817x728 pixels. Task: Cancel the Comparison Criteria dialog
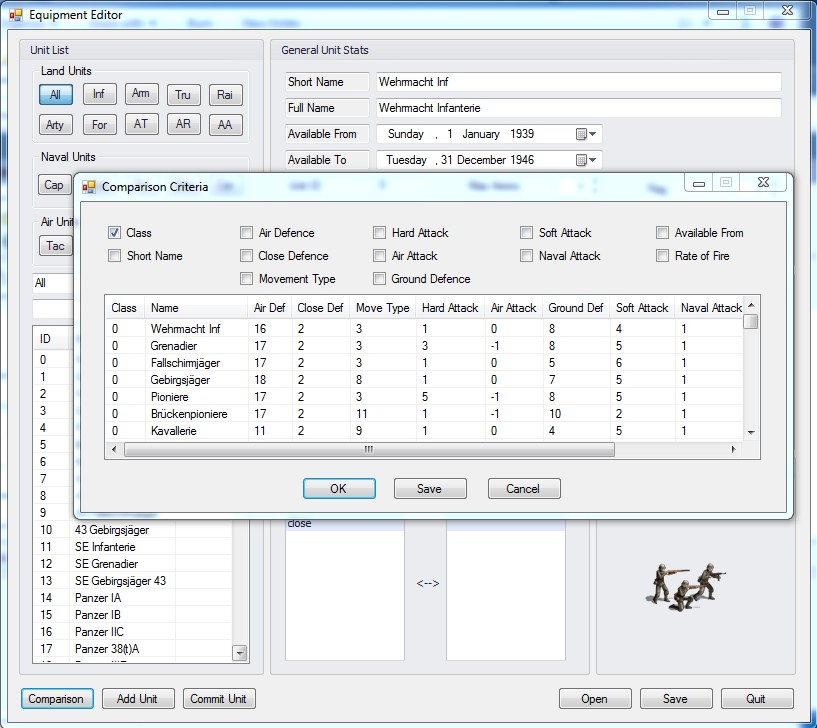tap(524, 489)
